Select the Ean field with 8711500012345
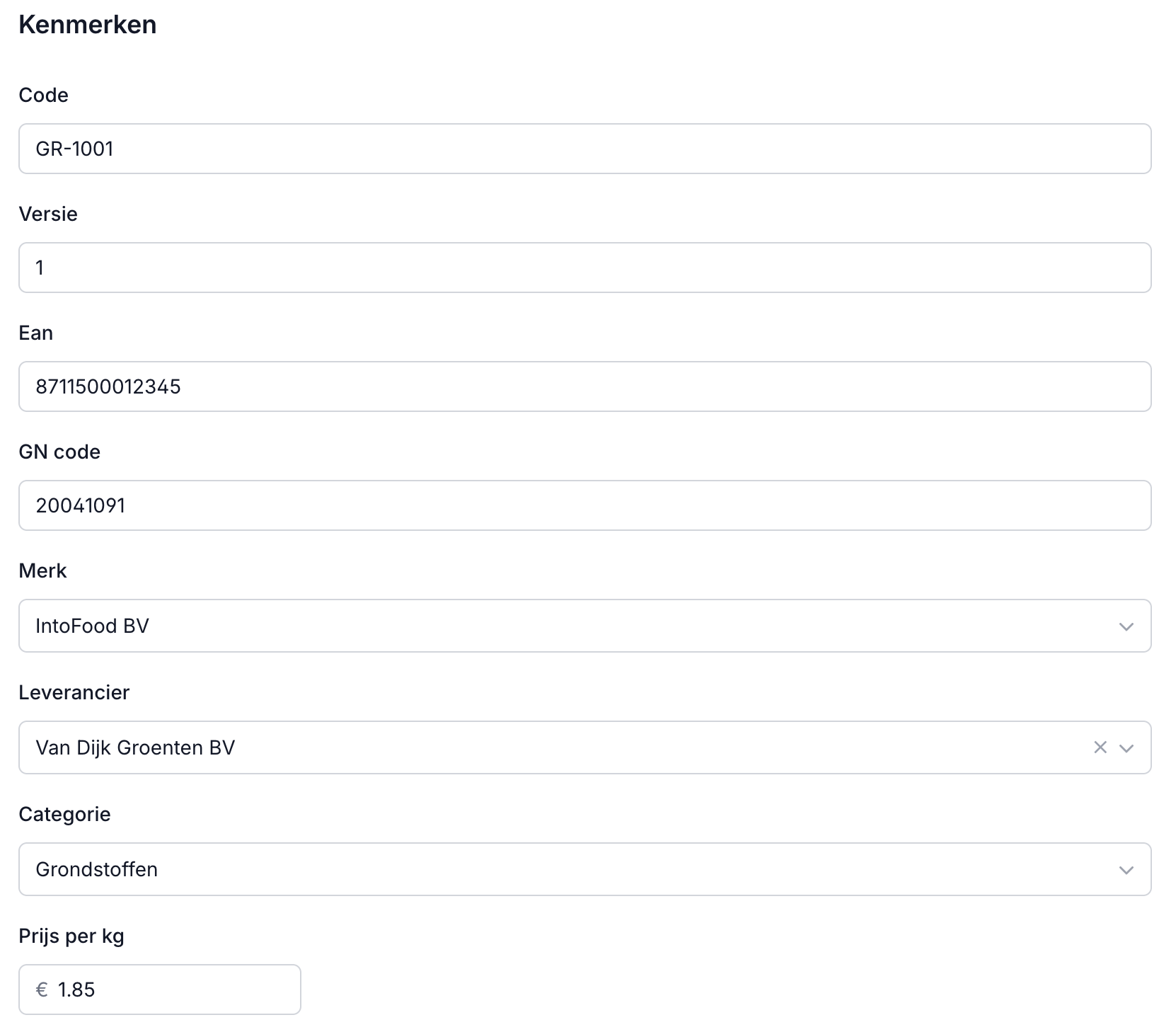 (584, 386)
